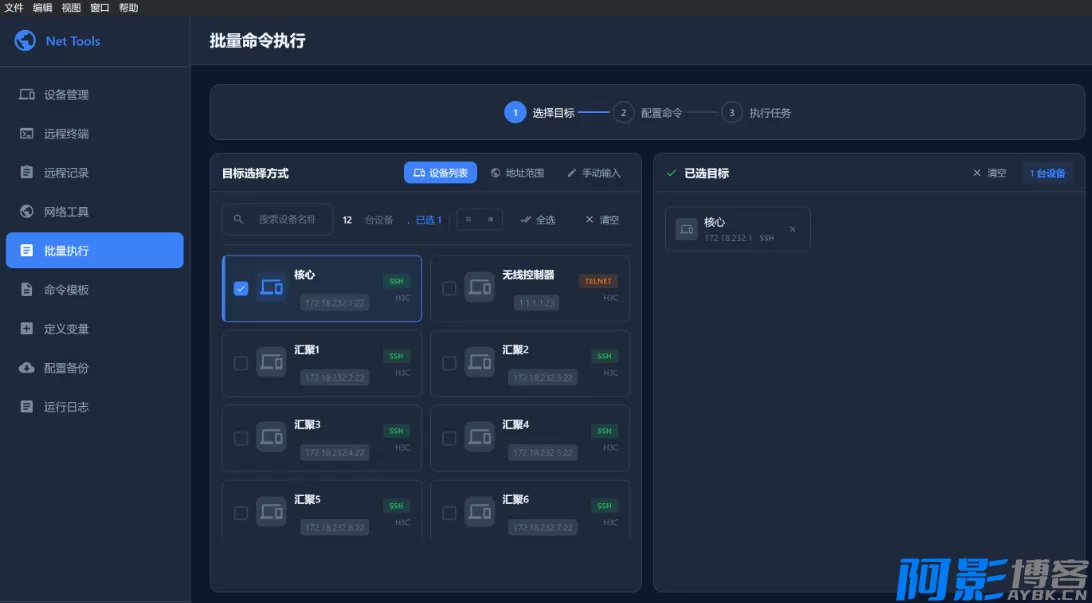Open 网络工具 in the sidebar
The width and height of the screenshot is (1092, 603).
66,212
